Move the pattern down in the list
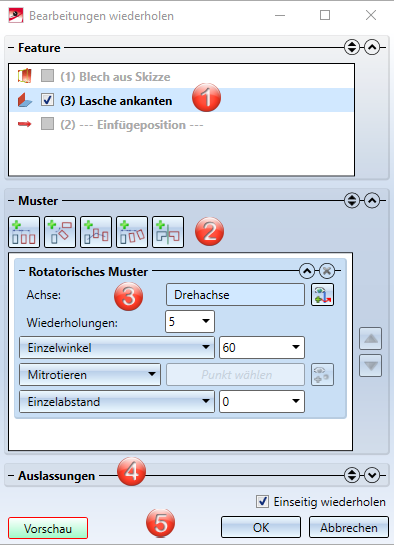Screen dimensions: 394x545 371,365
